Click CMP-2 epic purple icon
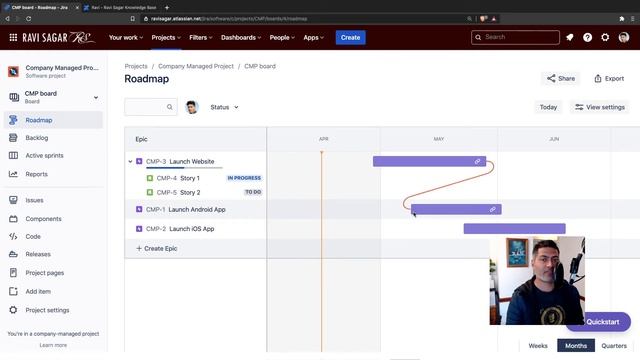The image size is (640, 360). tap(139, 229)
